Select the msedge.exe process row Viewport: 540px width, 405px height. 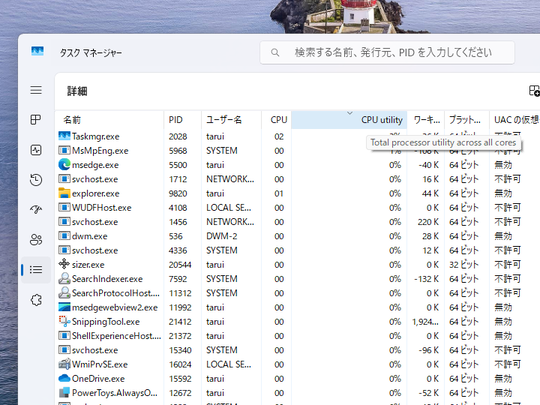(298, 165)
